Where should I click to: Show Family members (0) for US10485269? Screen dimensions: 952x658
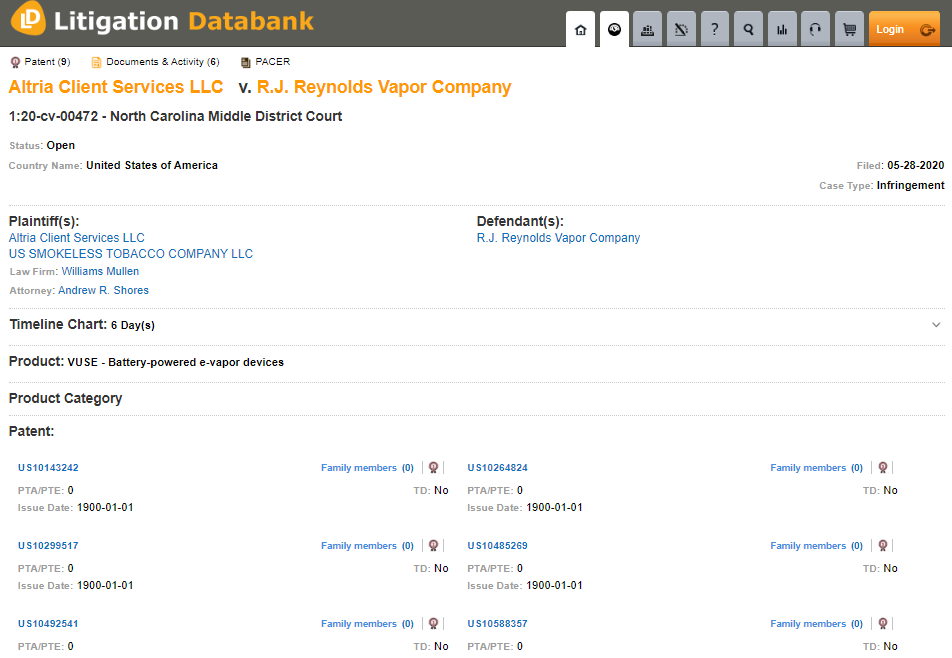click(817, 546)
